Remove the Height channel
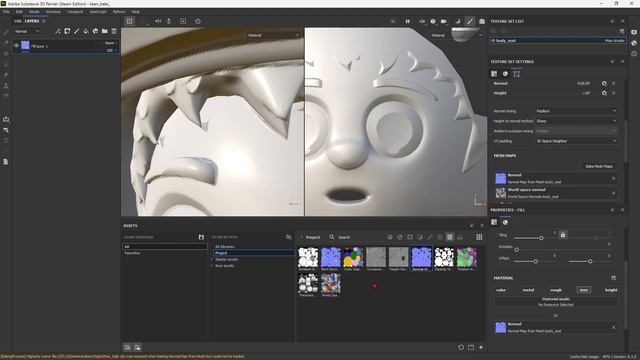 tap(613, 93)
